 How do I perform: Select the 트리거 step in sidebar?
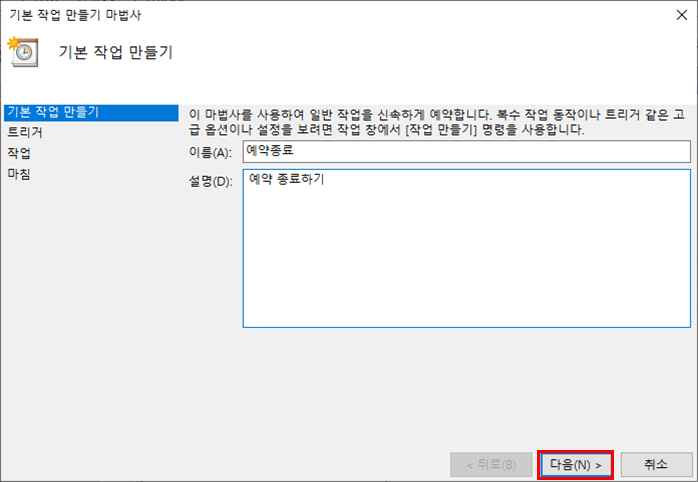tap(25, 133)
